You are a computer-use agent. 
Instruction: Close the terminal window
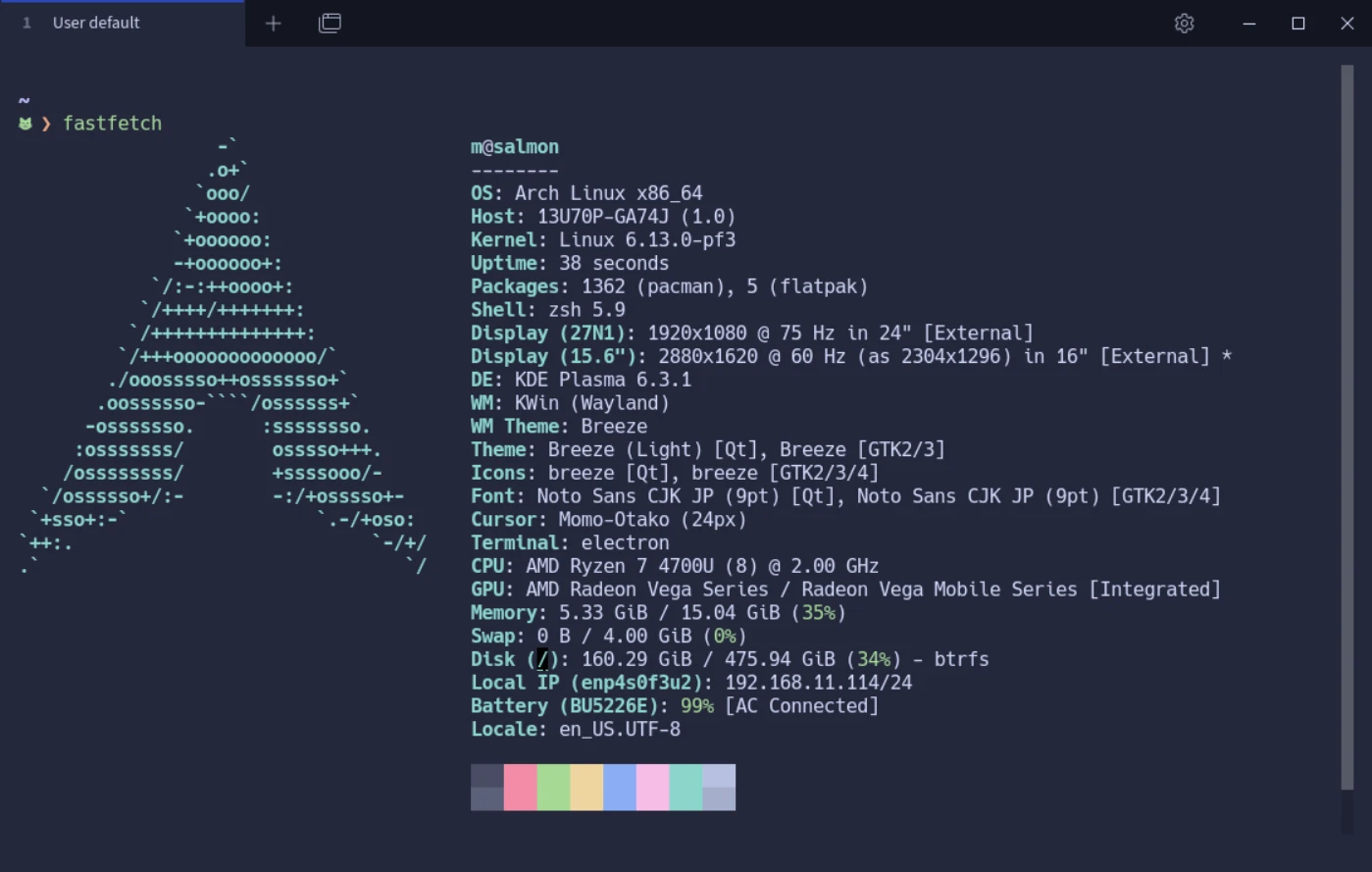click(x=1347, y=24)
